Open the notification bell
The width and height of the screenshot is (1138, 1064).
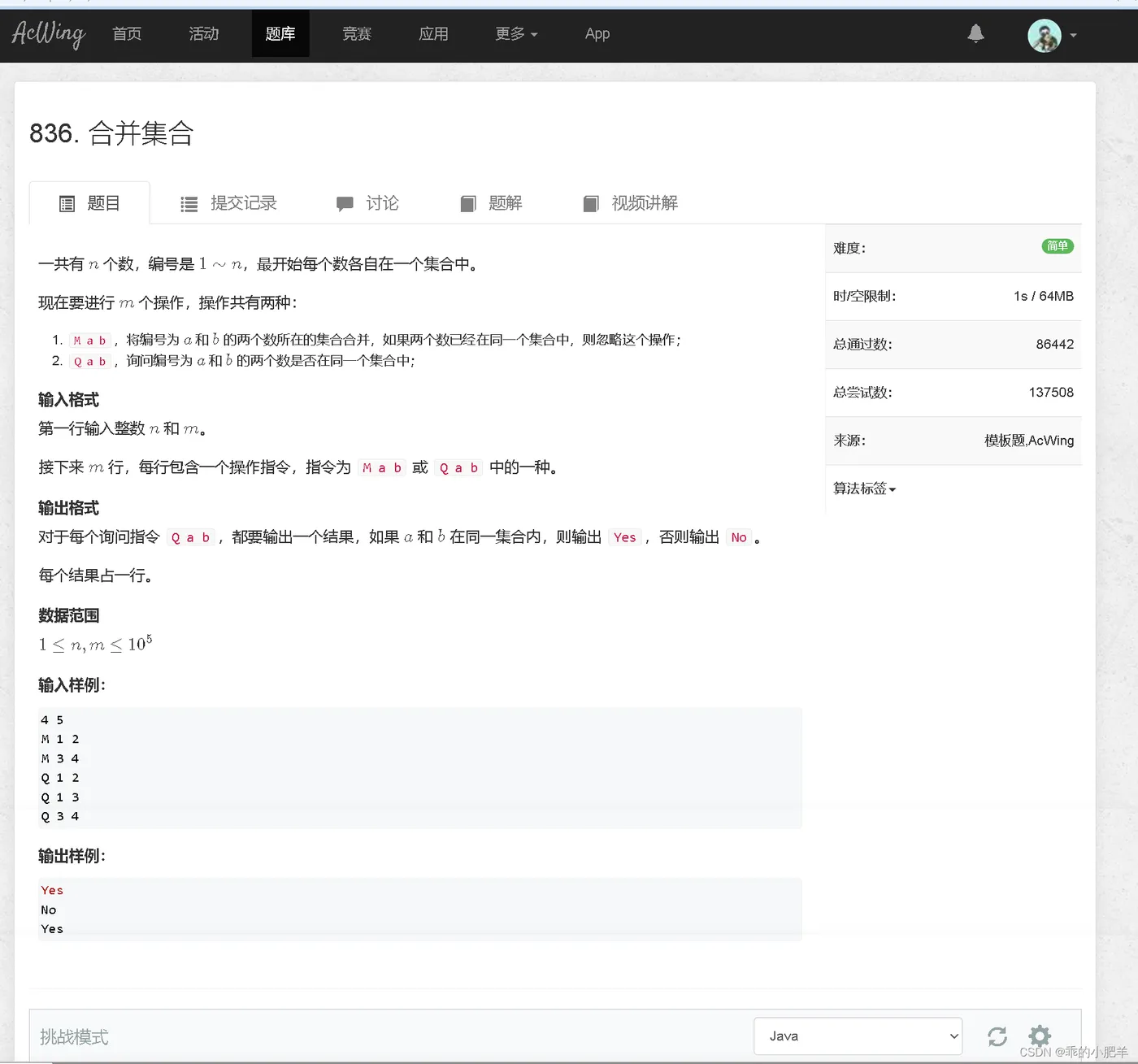(x=975, y=33)
